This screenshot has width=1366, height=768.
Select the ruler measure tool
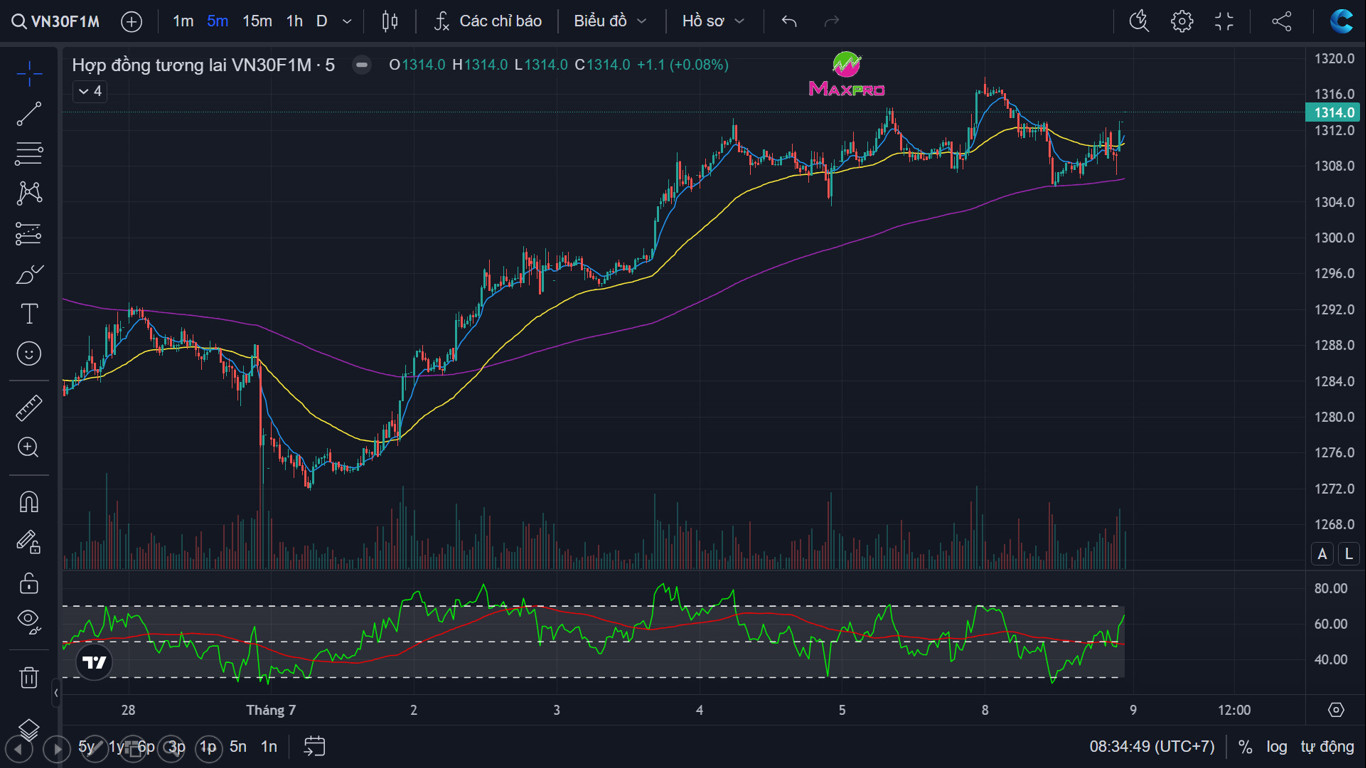coord(29,408)
